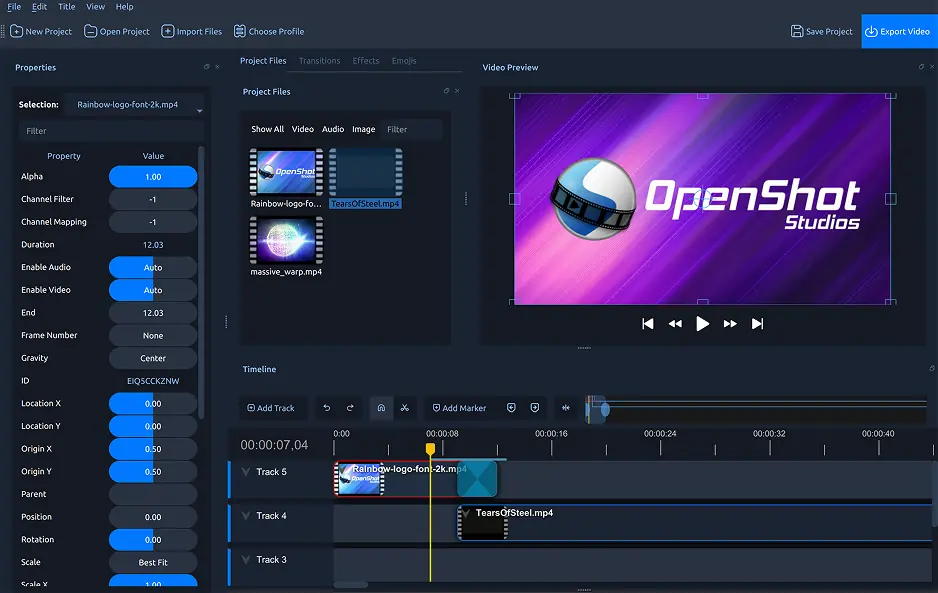The image size is (938, 593).
Task: Toggle the razor scissors tool
Action: coord(405,408)
